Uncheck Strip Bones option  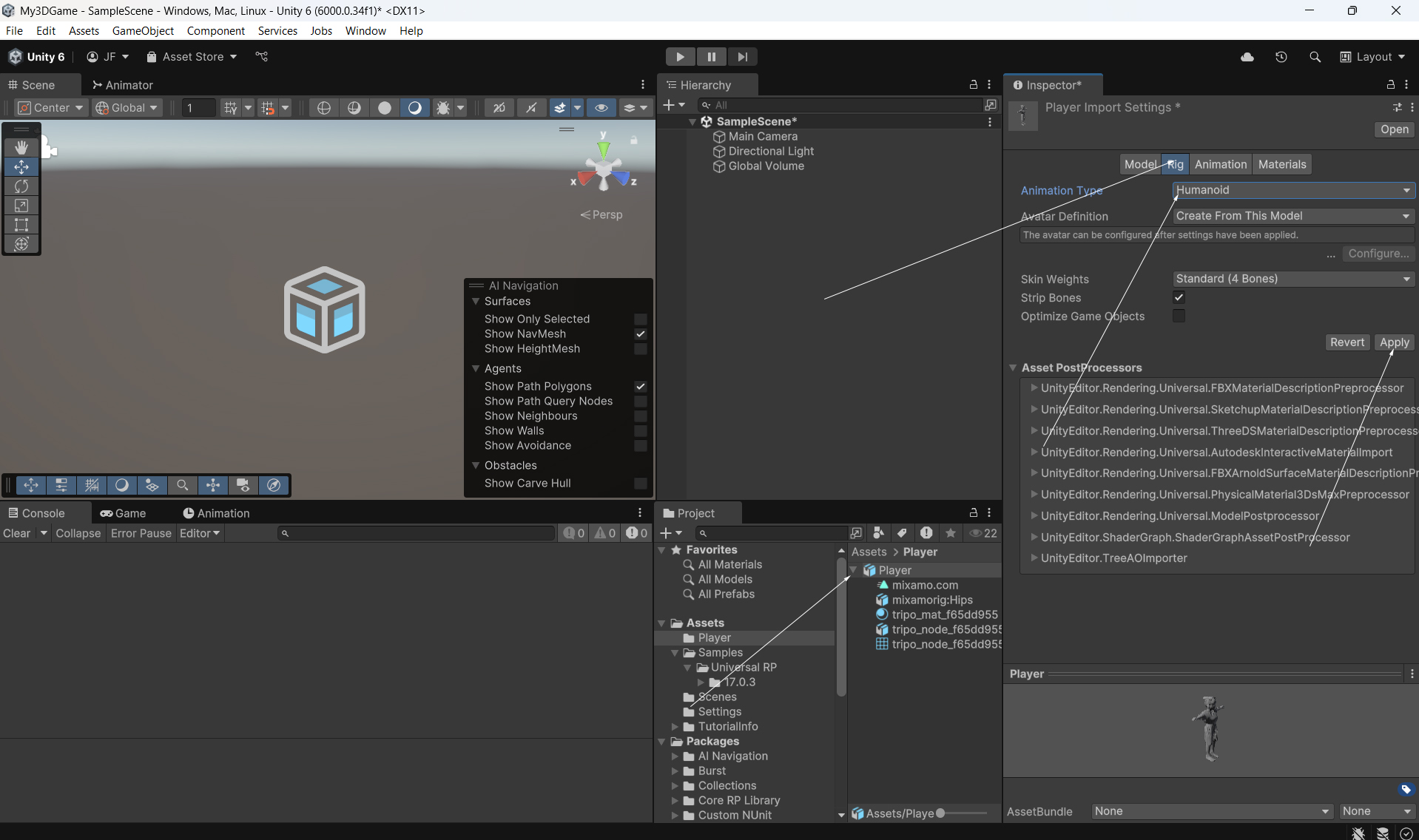pyautogui.click(x=1179, y=298)
